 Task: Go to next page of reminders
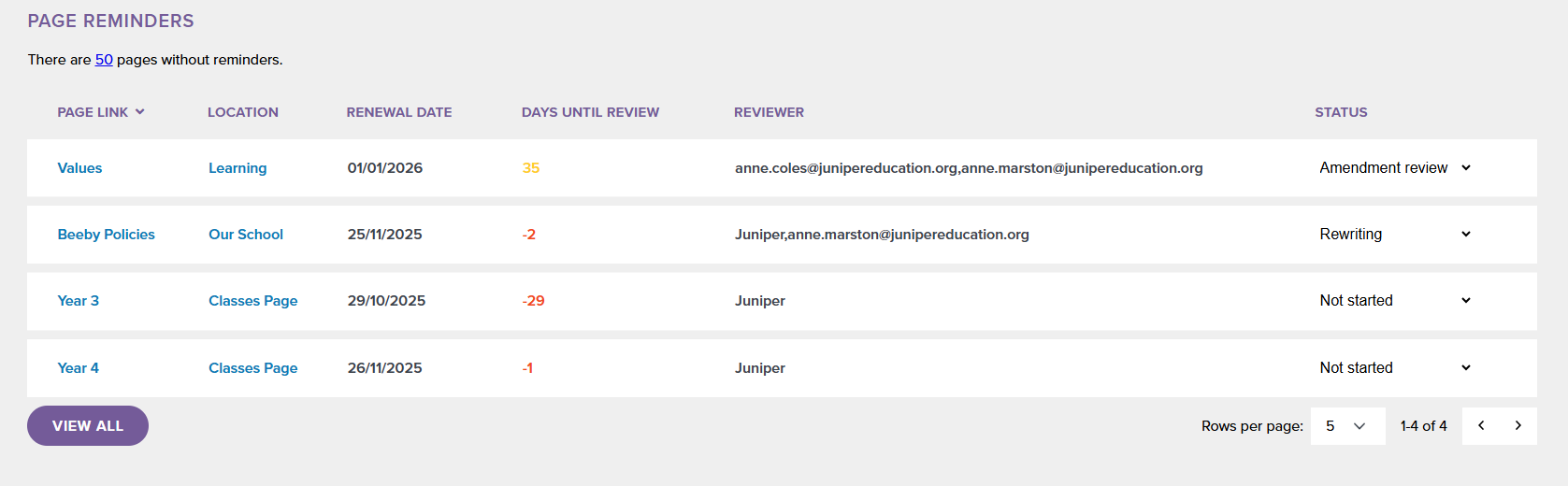coord(1518,426)
